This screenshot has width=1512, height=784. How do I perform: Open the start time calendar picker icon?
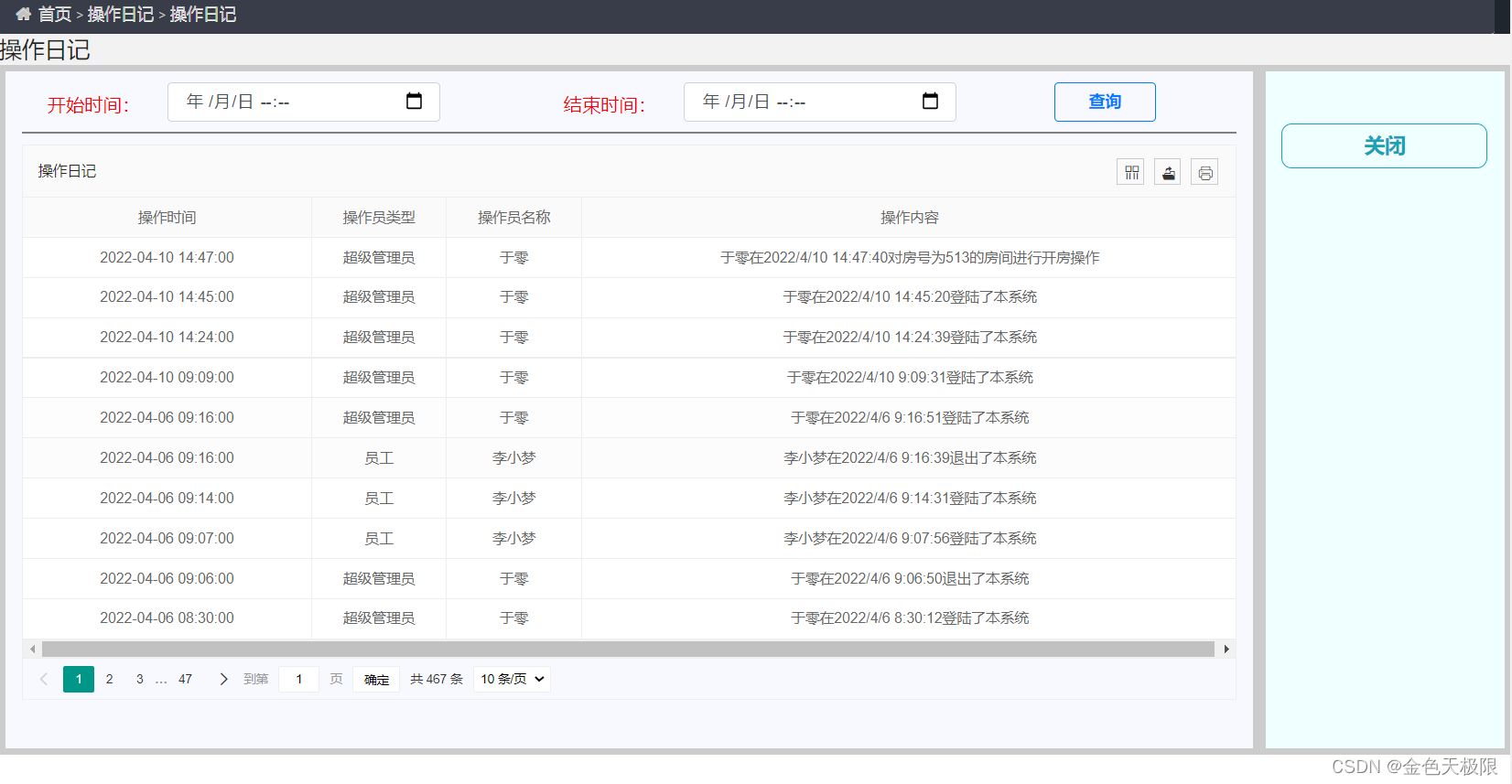(x=414, y=101)
